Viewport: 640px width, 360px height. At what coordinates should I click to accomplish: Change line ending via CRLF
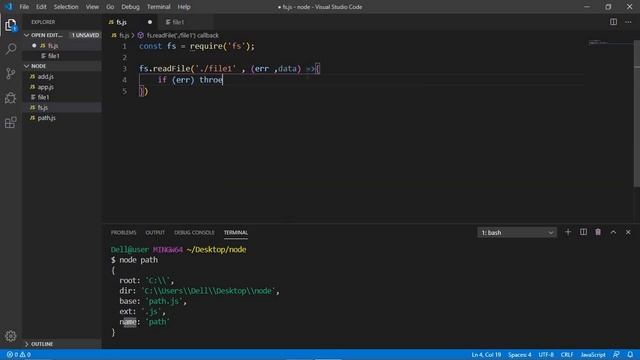(x=567, y=355)
